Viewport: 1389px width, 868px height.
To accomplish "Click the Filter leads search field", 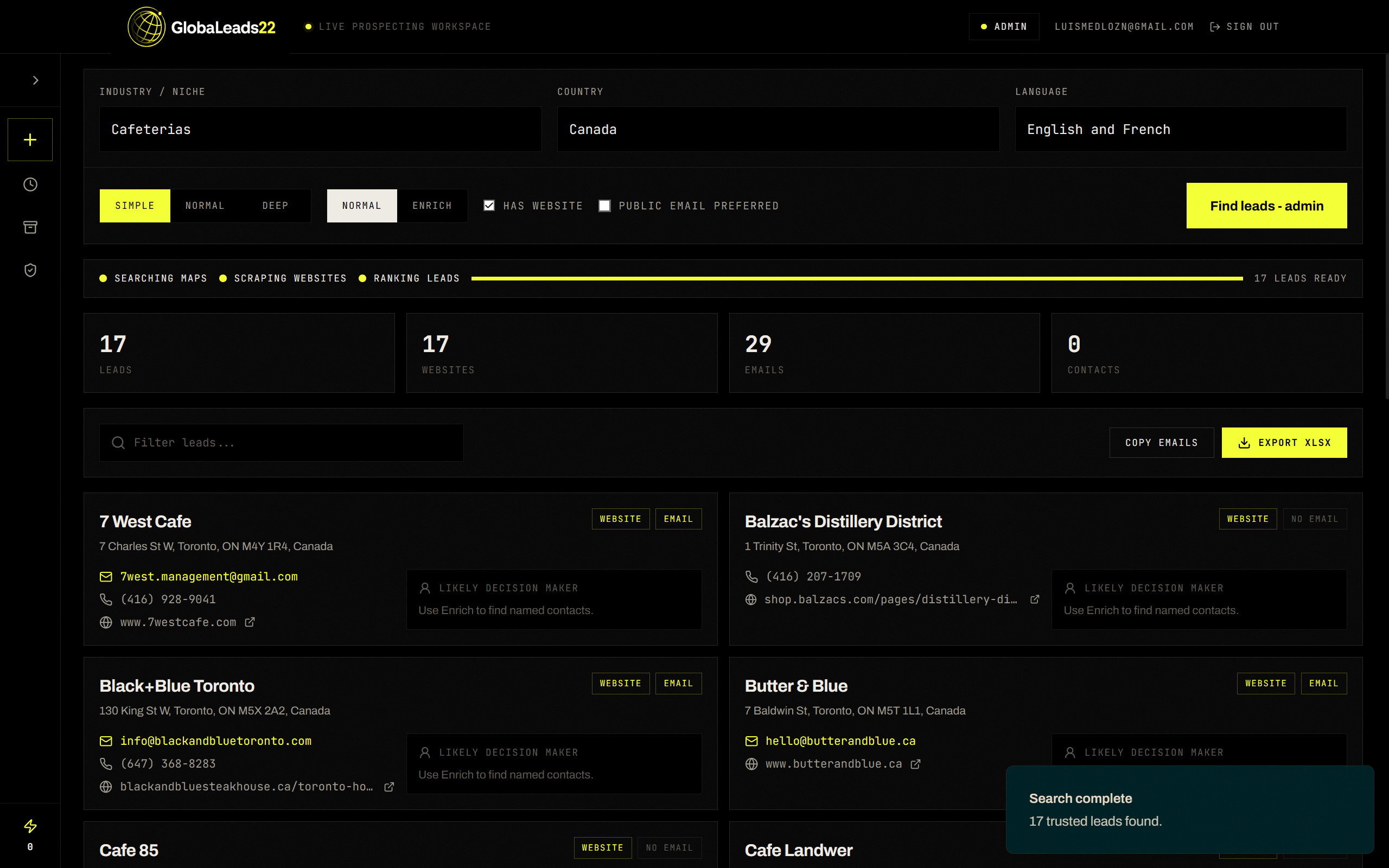I will (281, 443).
